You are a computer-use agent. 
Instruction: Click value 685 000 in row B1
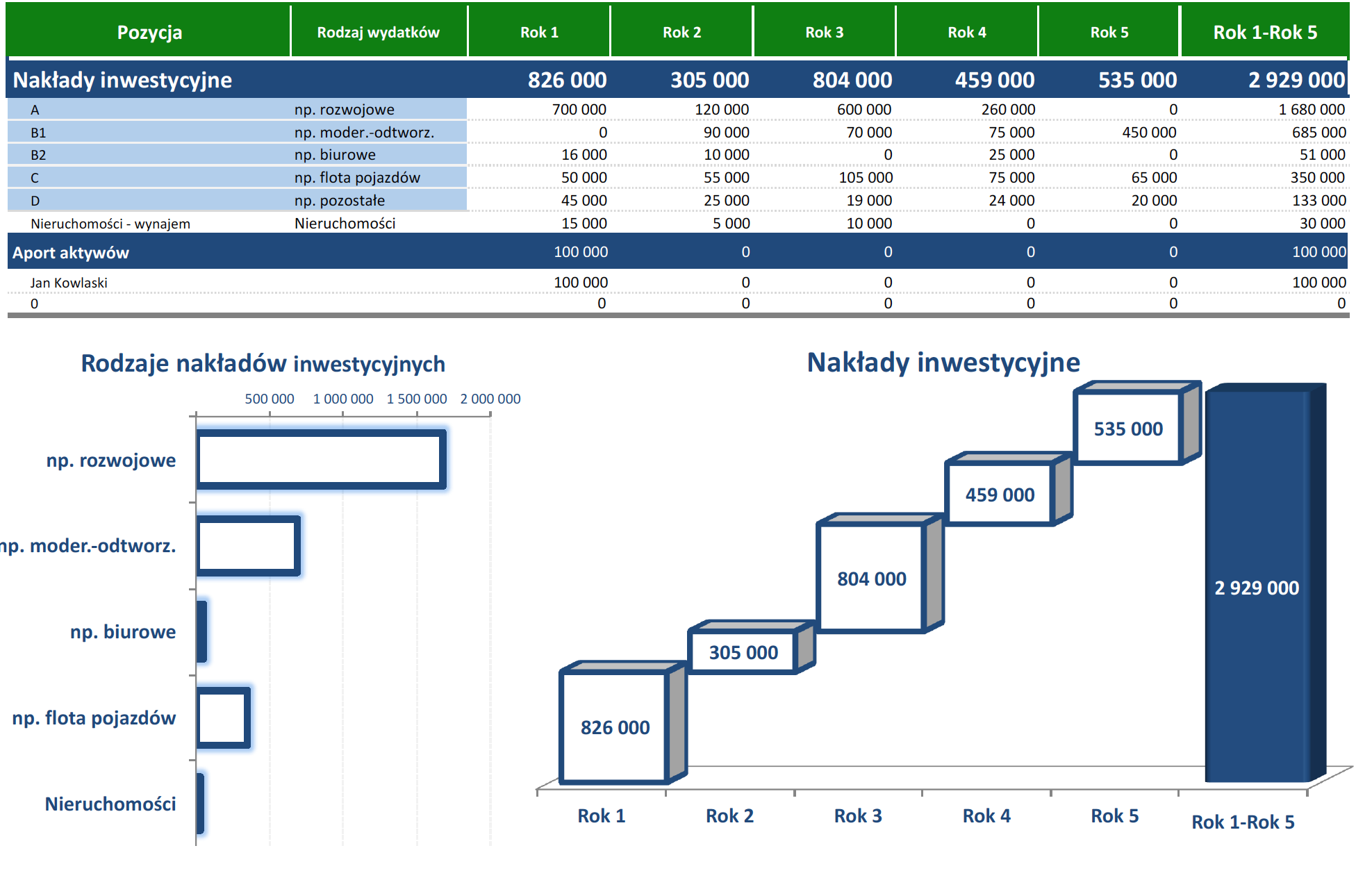coord(1318,133)
